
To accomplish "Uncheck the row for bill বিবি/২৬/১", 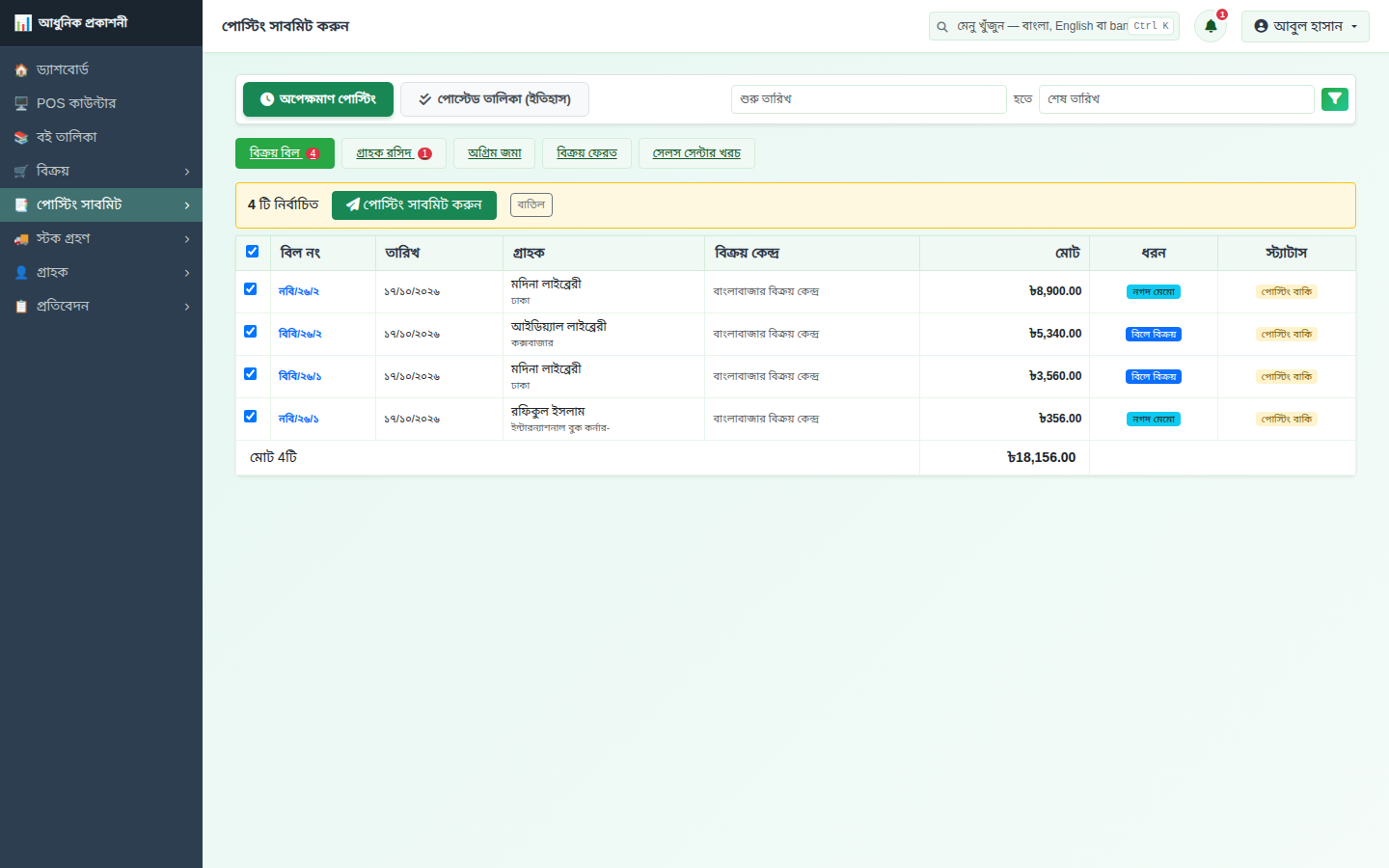I will point(250,373).
